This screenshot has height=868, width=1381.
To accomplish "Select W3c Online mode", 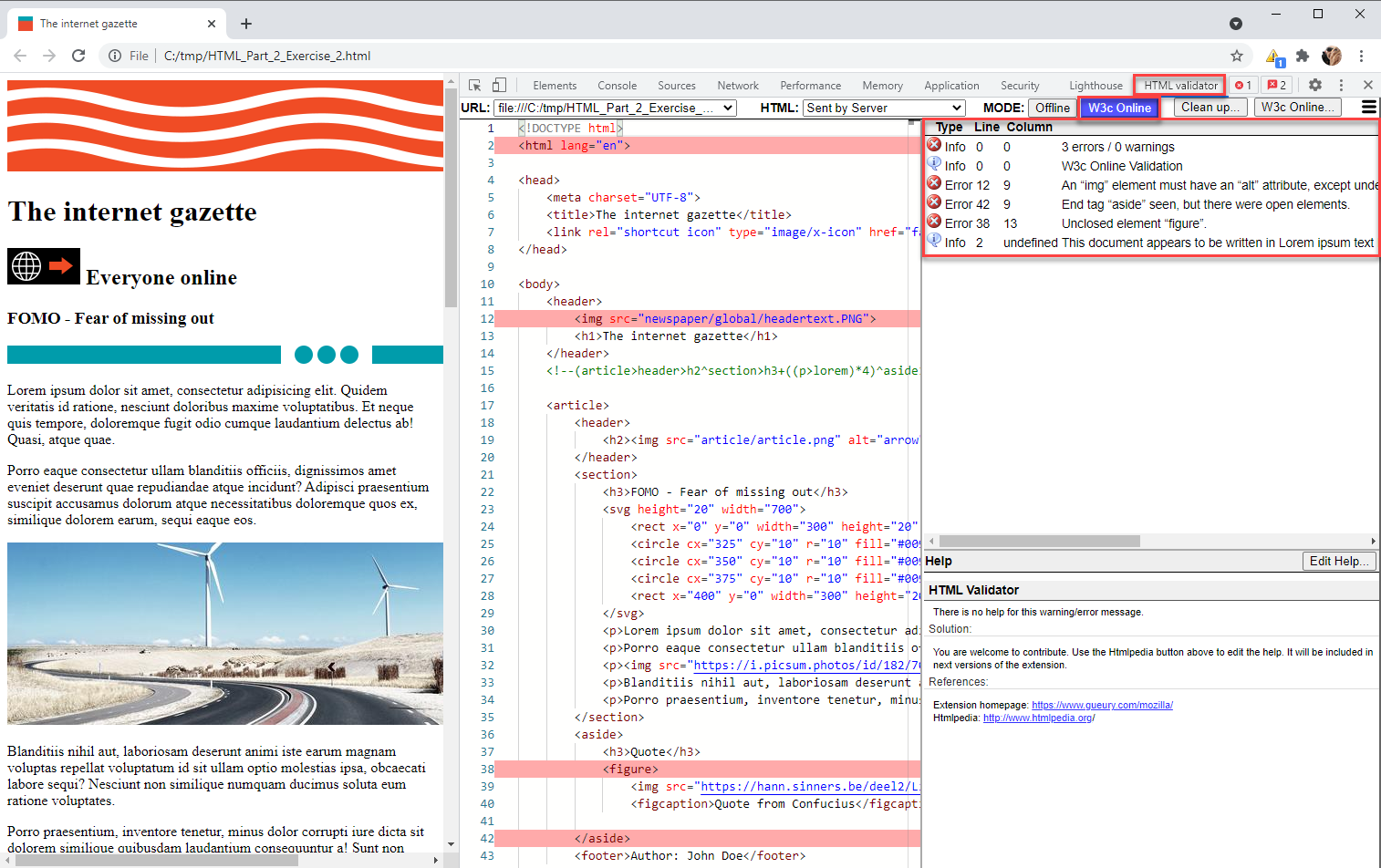I will click(1119, 107).
